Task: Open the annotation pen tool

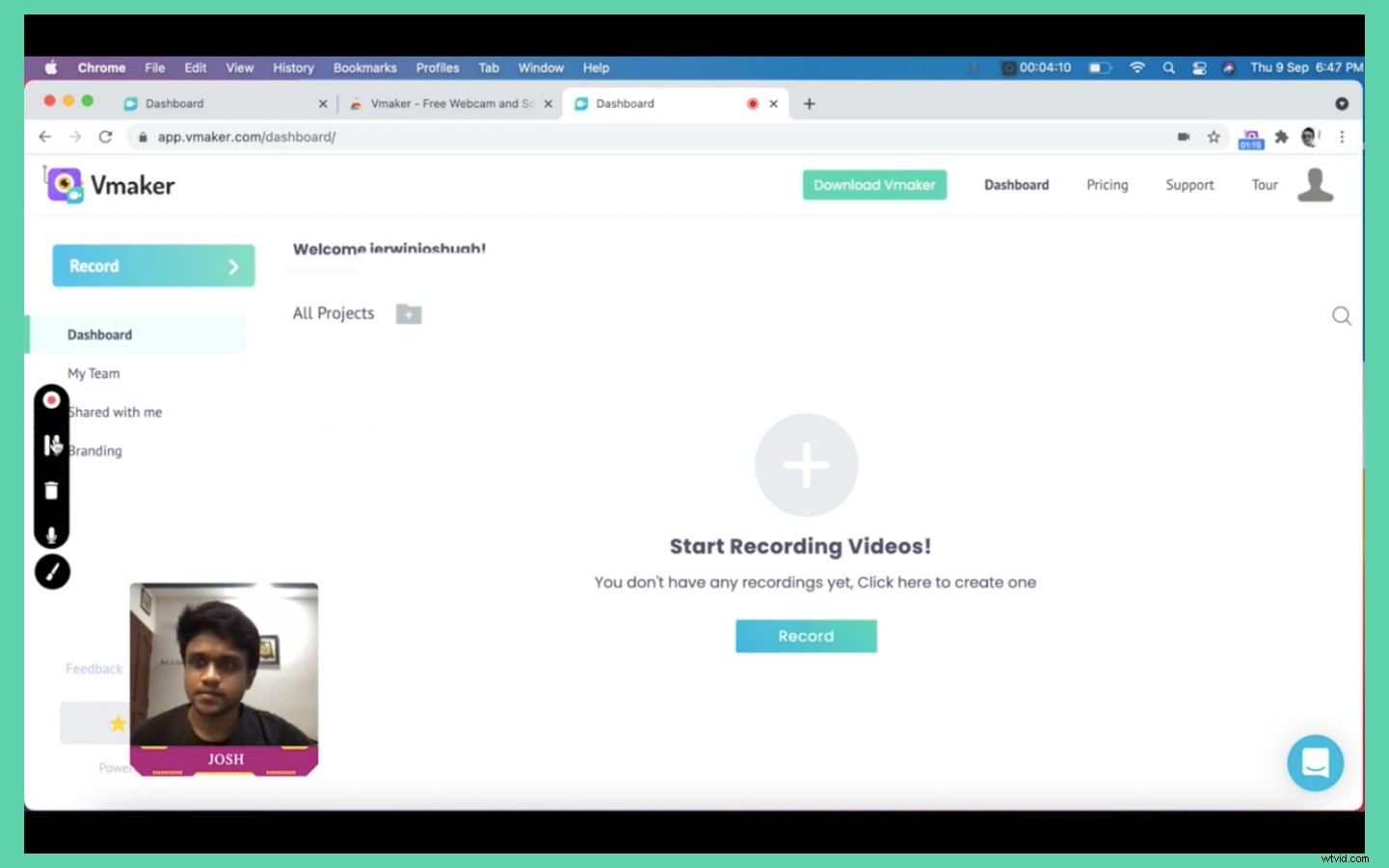Action: point(52,571)
